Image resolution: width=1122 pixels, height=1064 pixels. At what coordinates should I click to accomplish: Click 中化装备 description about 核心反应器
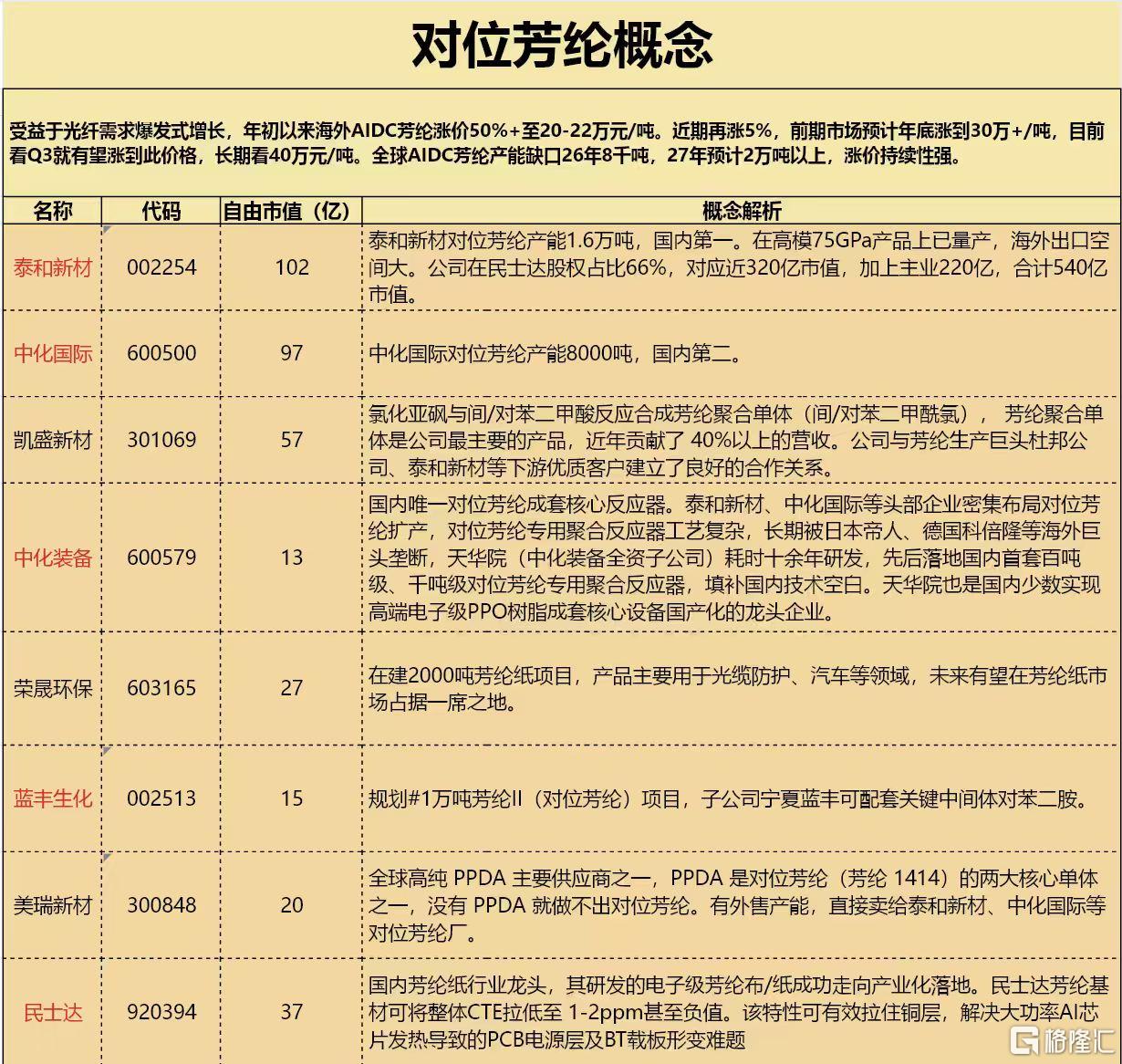(735, 558)
